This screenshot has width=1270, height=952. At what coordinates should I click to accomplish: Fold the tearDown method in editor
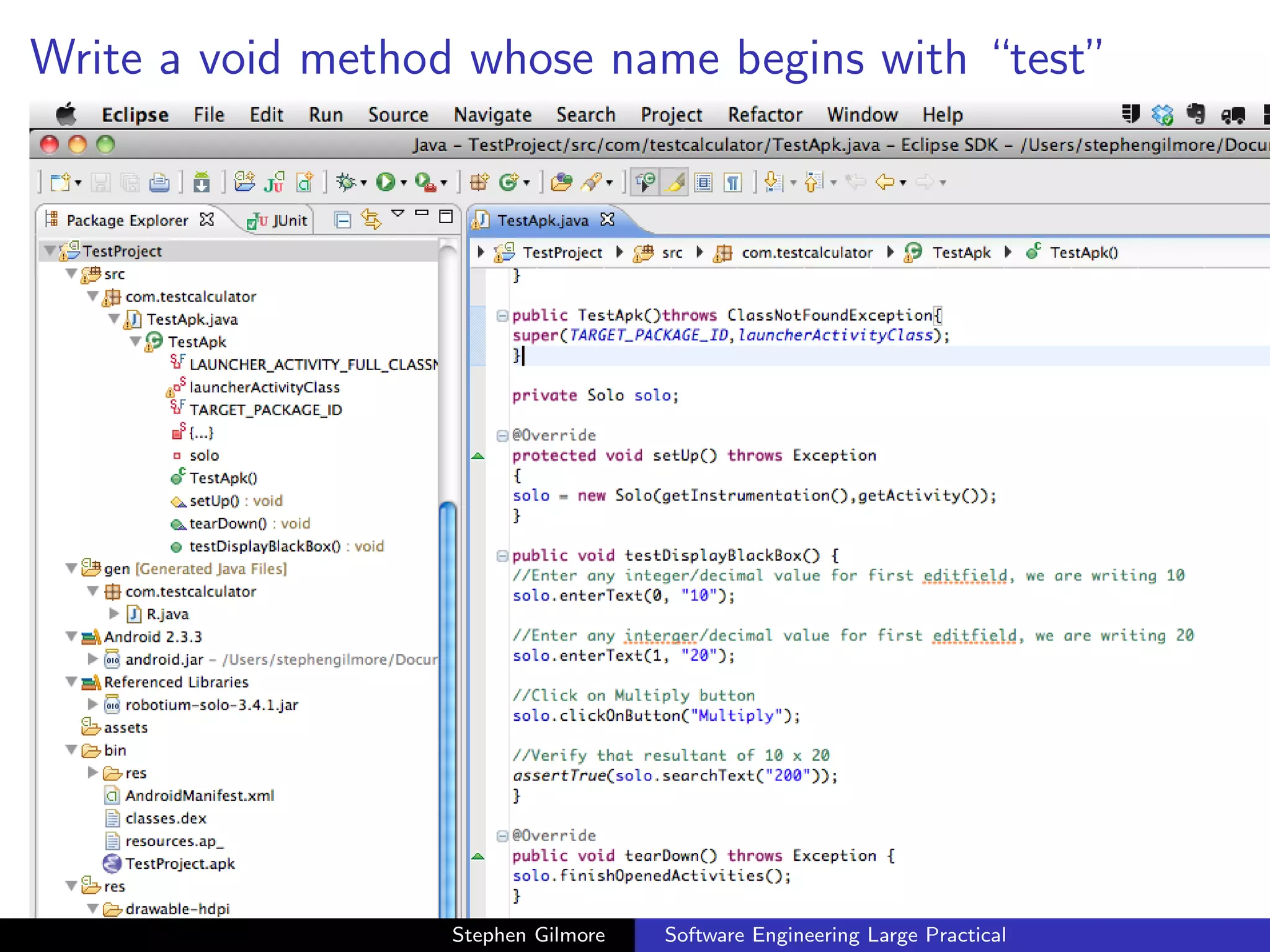coord(502,836)
